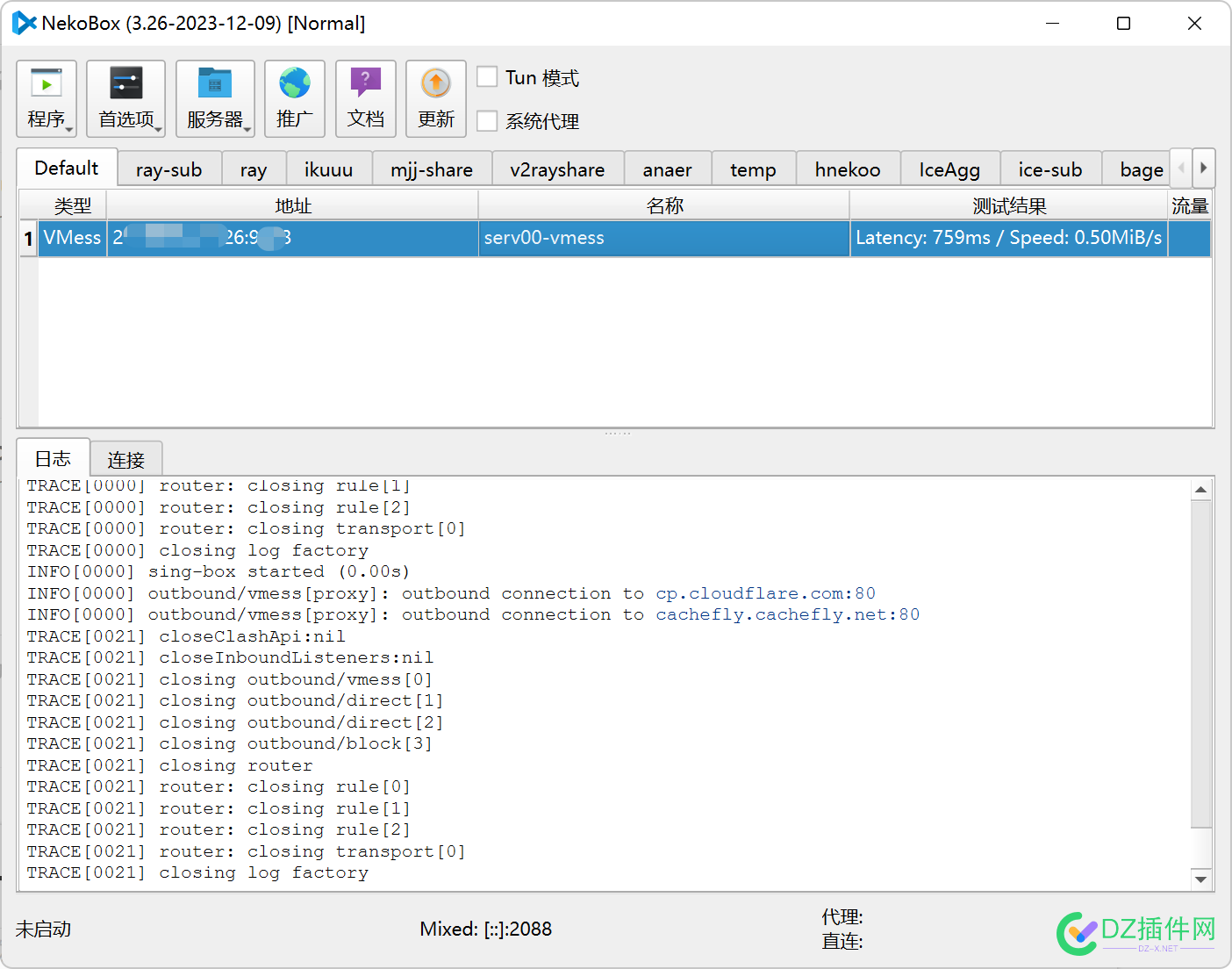1232x969 pixels.
Task: Switch to the ice-sub group tab
Action: click(x=1050, y=169)
